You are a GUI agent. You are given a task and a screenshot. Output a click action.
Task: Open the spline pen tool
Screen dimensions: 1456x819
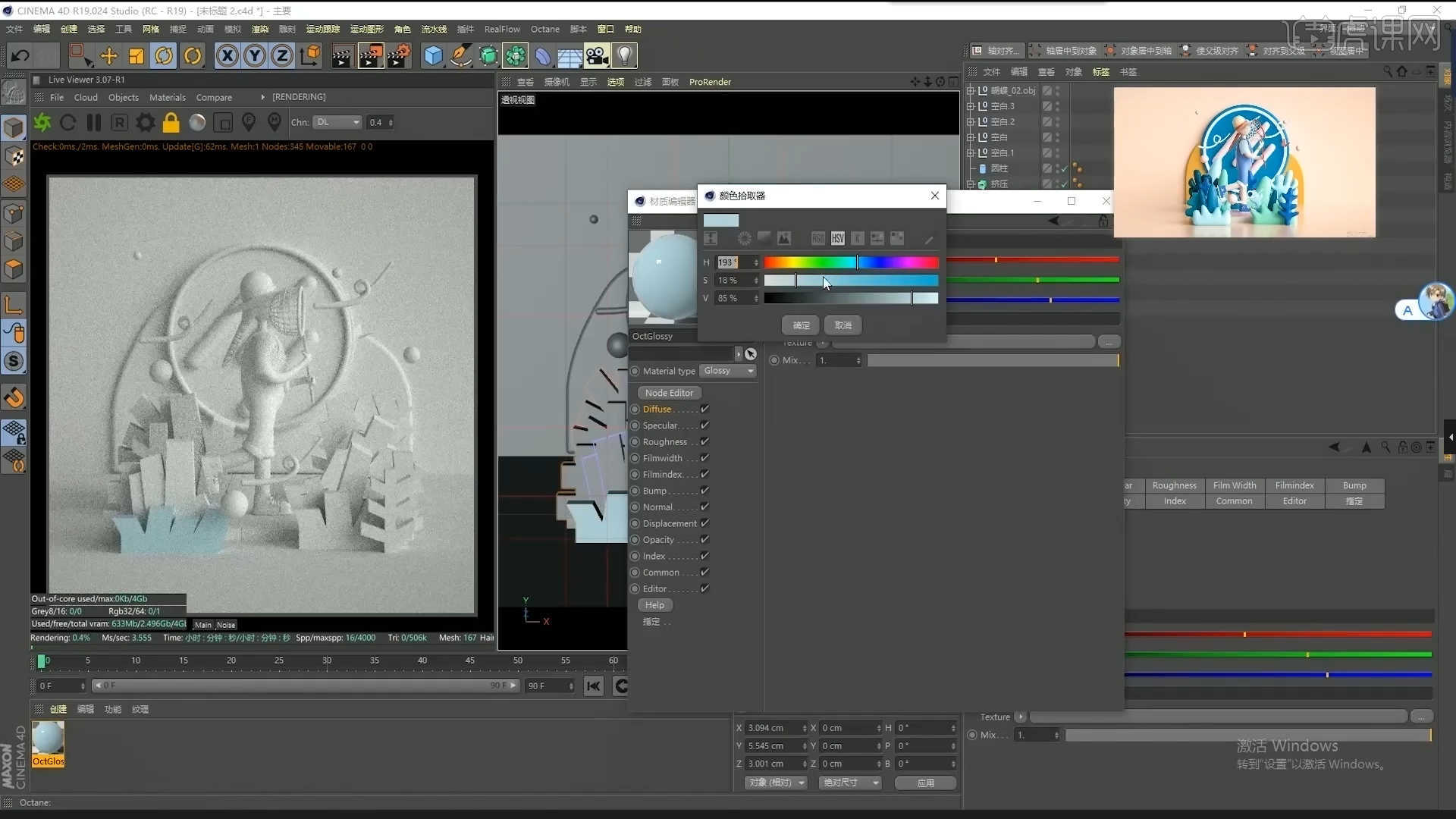point(460,55)
